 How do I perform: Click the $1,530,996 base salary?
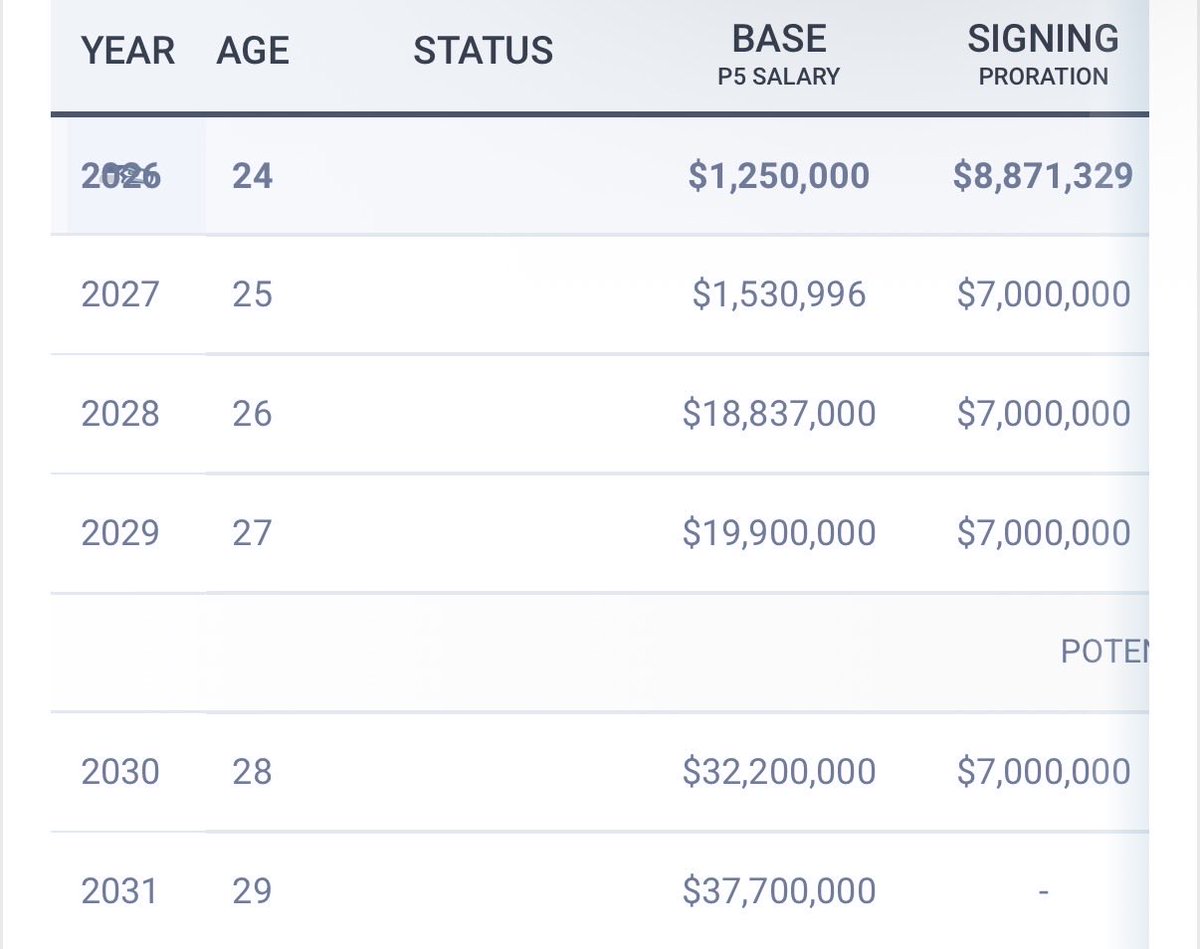pos(779,295)
